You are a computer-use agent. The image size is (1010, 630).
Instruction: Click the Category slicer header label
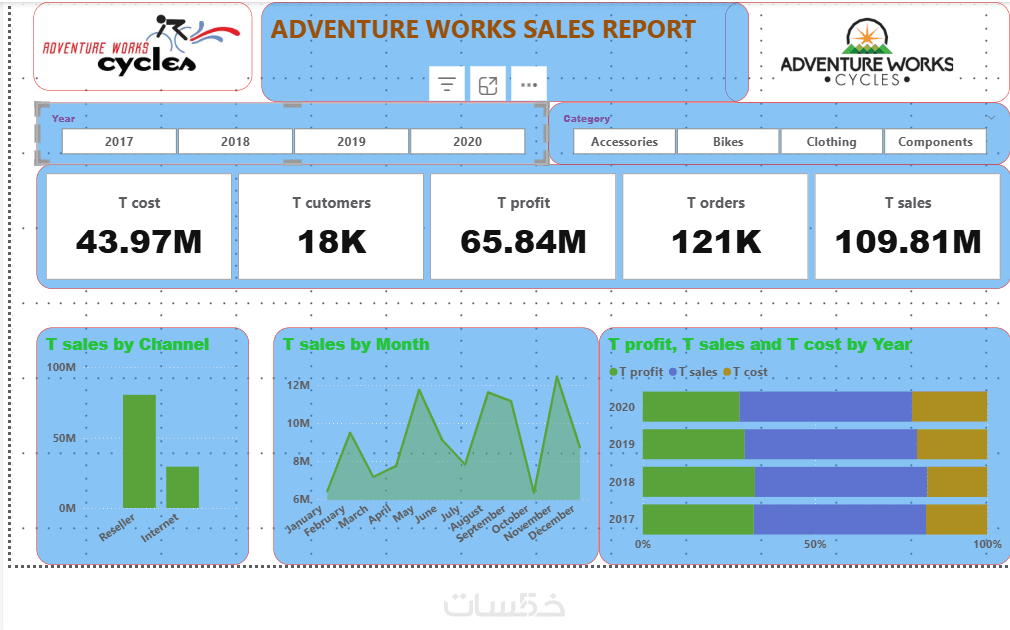[x=587, y=119]
